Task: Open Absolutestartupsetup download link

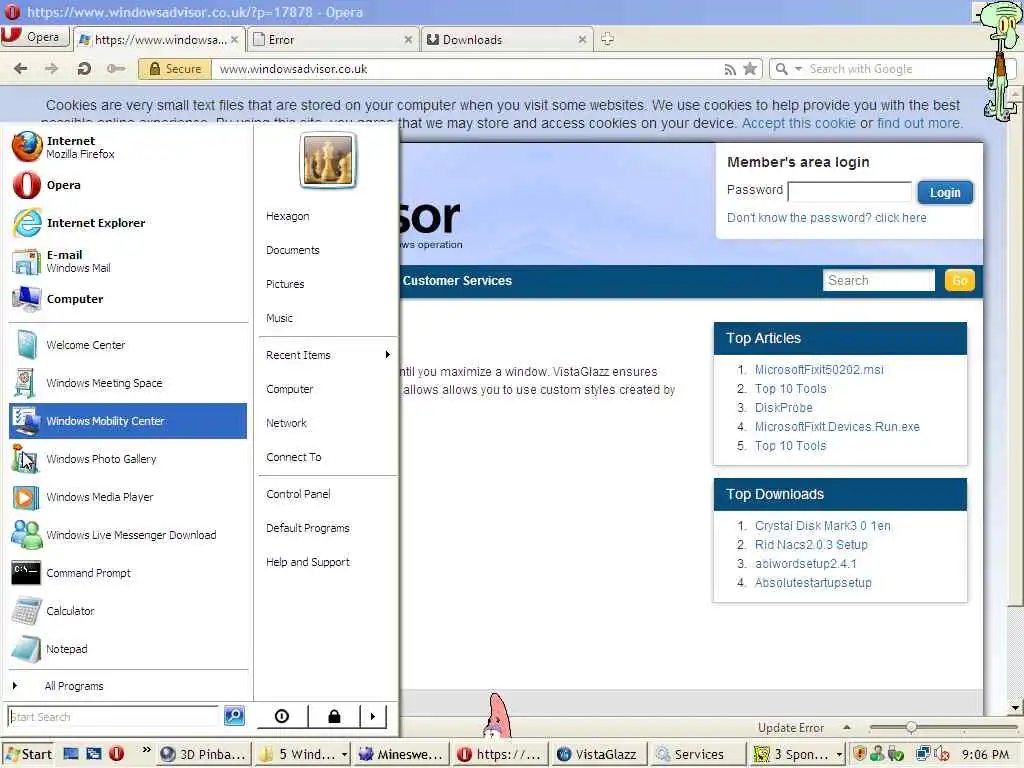Action: click(x=813, y=583)
